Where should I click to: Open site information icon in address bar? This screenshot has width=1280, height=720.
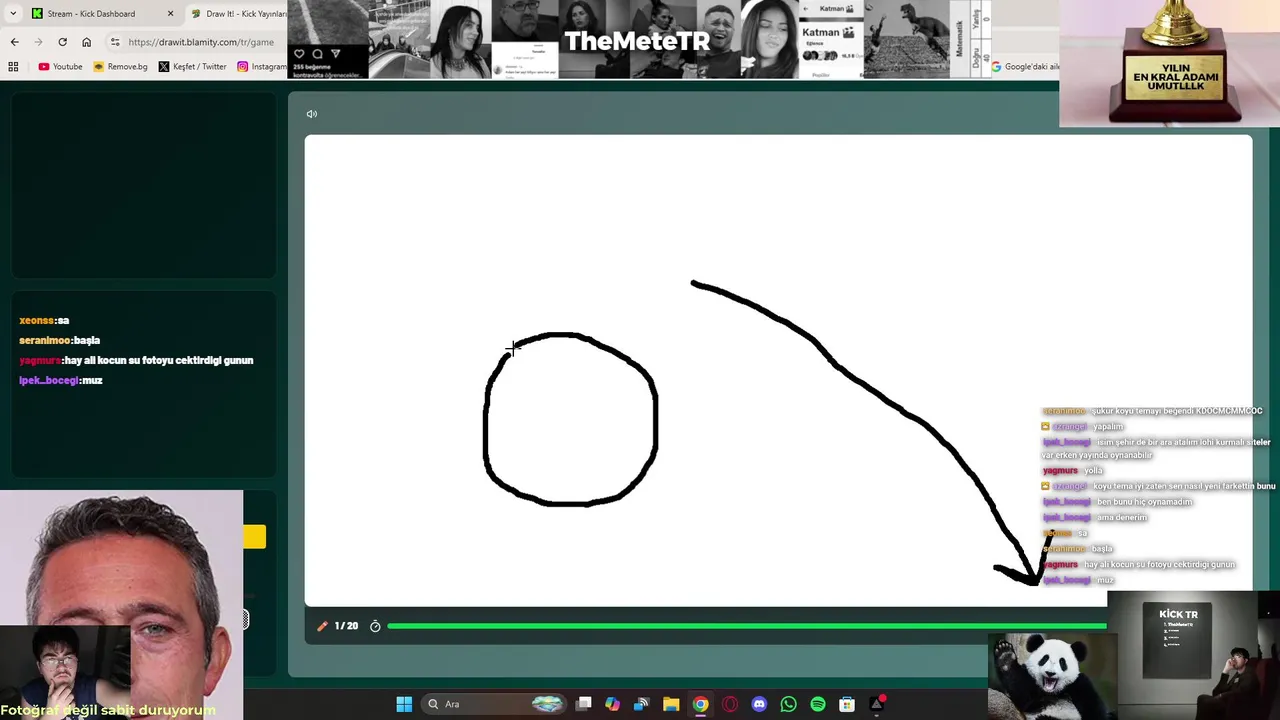tap(115, 42)
